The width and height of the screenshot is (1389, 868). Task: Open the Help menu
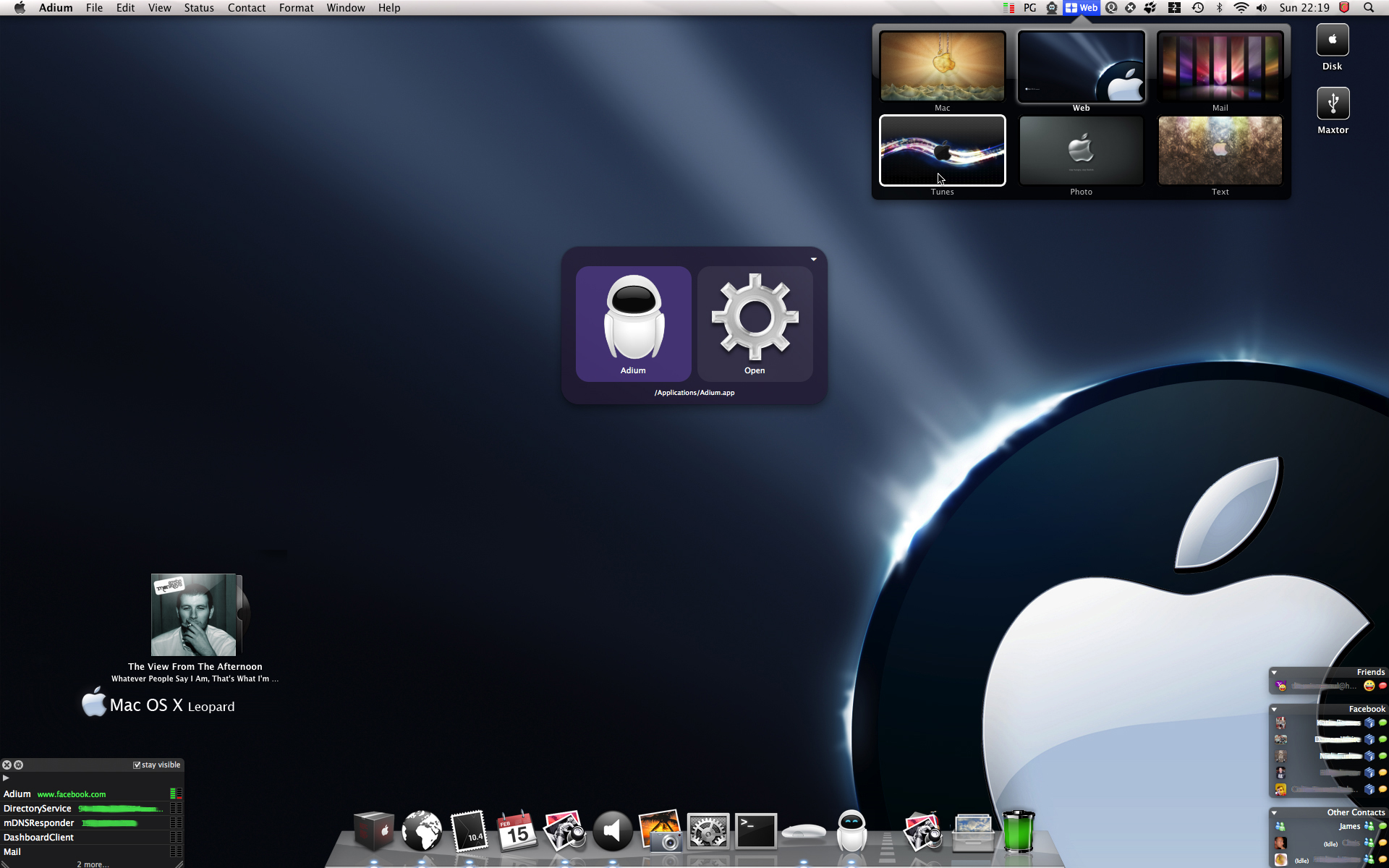(389, 8)
